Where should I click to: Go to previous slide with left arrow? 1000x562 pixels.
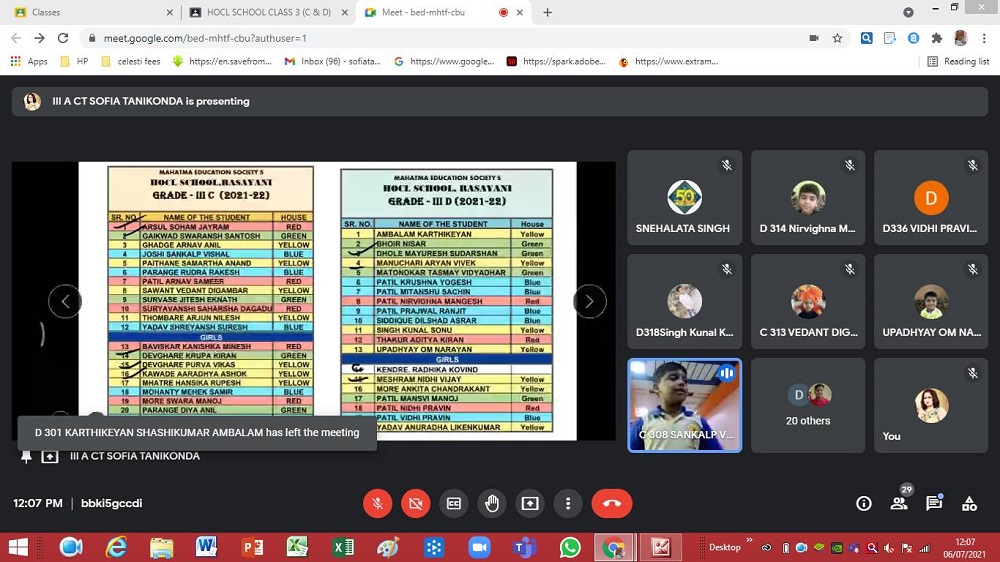pyautogui.click(x=65, y=301)
